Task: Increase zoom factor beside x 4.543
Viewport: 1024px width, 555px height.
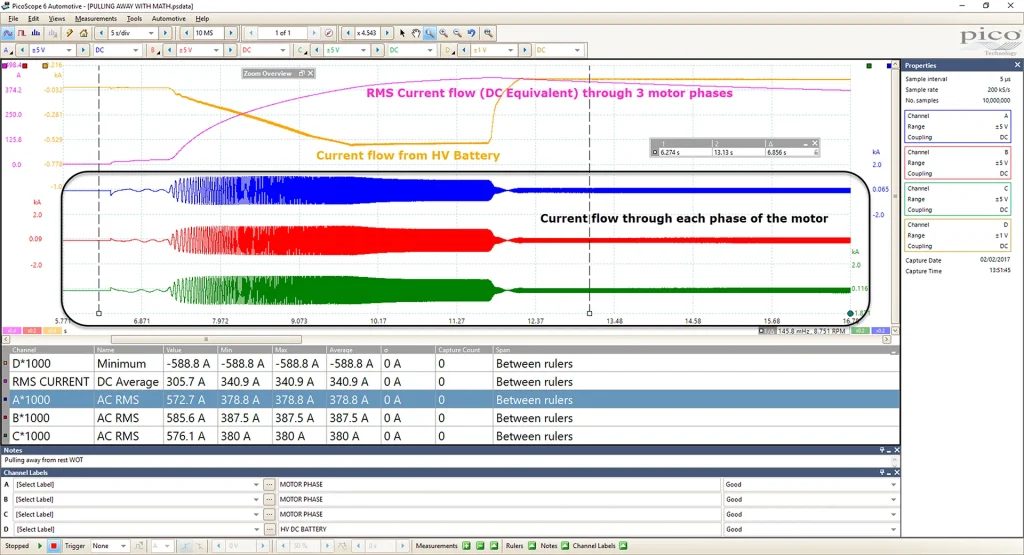Action: pyautogui.click(x=387, y=33)
